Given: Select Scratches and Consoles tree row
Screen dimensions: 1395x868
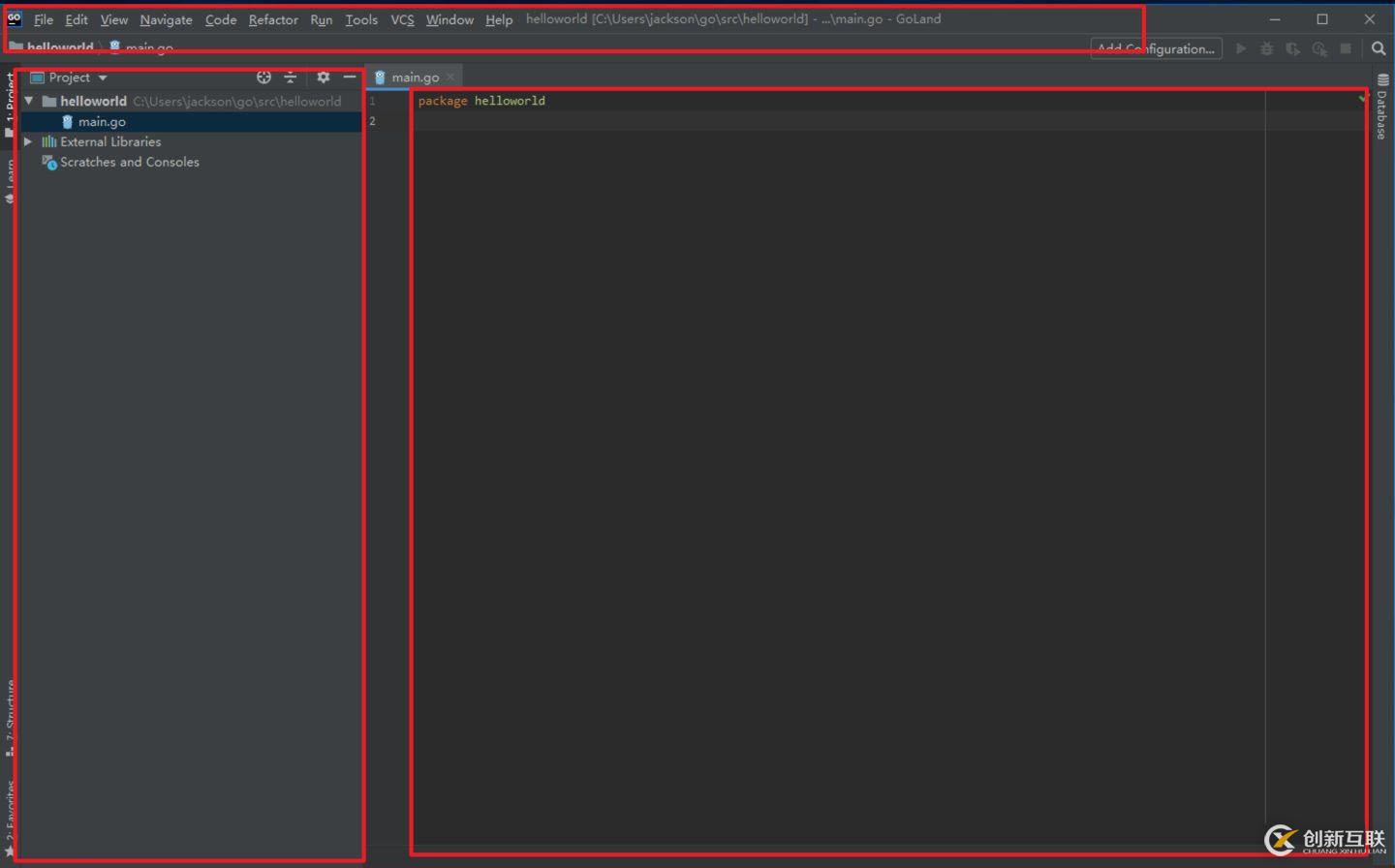Looking at the screenshot, I should [191, 162].
